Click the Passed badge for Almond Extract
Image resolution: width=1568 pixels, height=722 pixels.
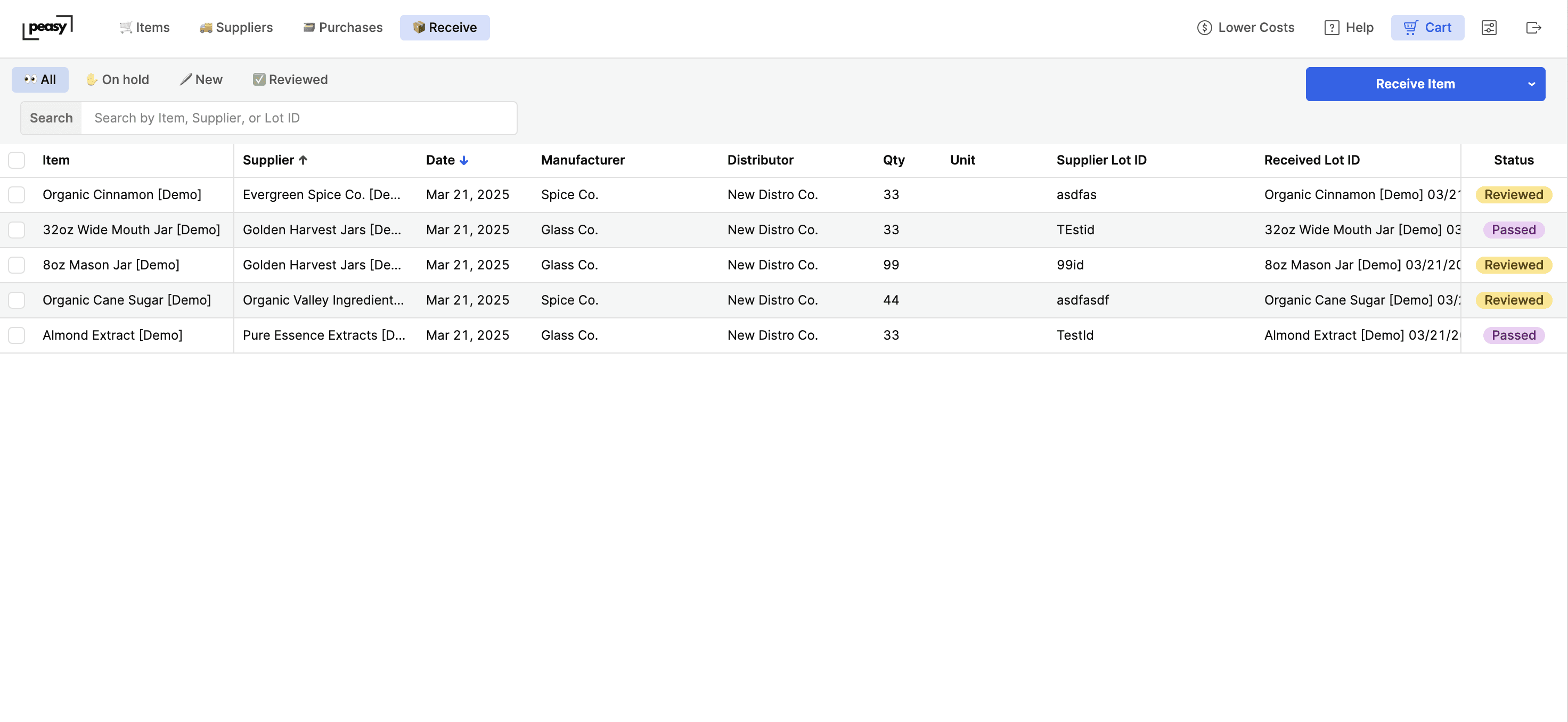[1513, 335]
